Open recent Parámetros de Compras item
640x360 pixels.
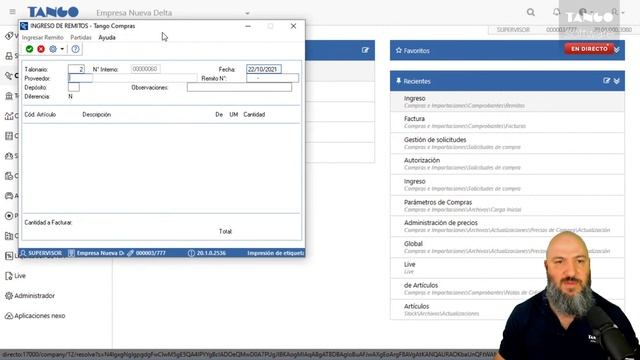[x=507, y=206]
